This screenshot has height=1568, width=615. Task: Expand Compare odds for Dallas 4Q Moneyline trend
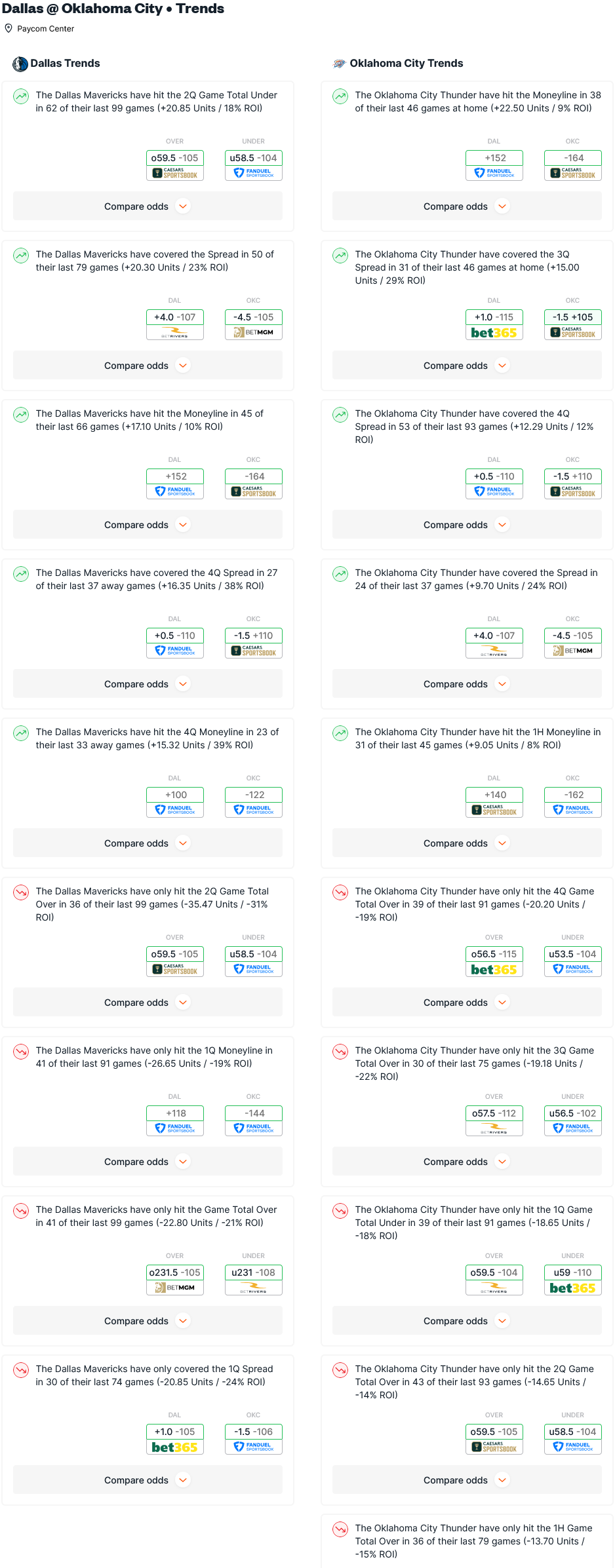148,843
